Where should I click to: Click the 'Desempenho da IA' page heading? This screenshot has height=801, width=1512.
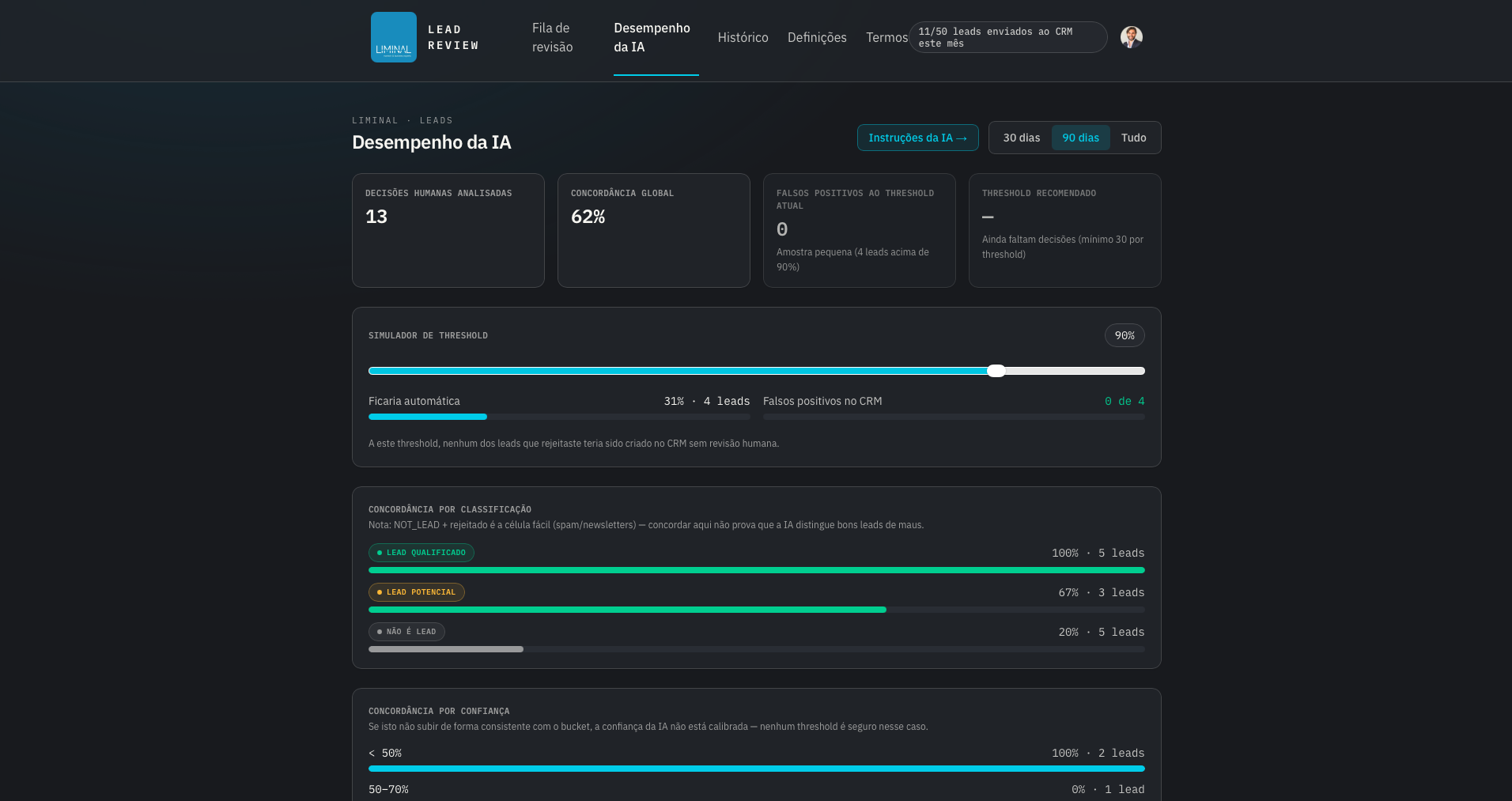pyautogui.click(x=432, y=142)
